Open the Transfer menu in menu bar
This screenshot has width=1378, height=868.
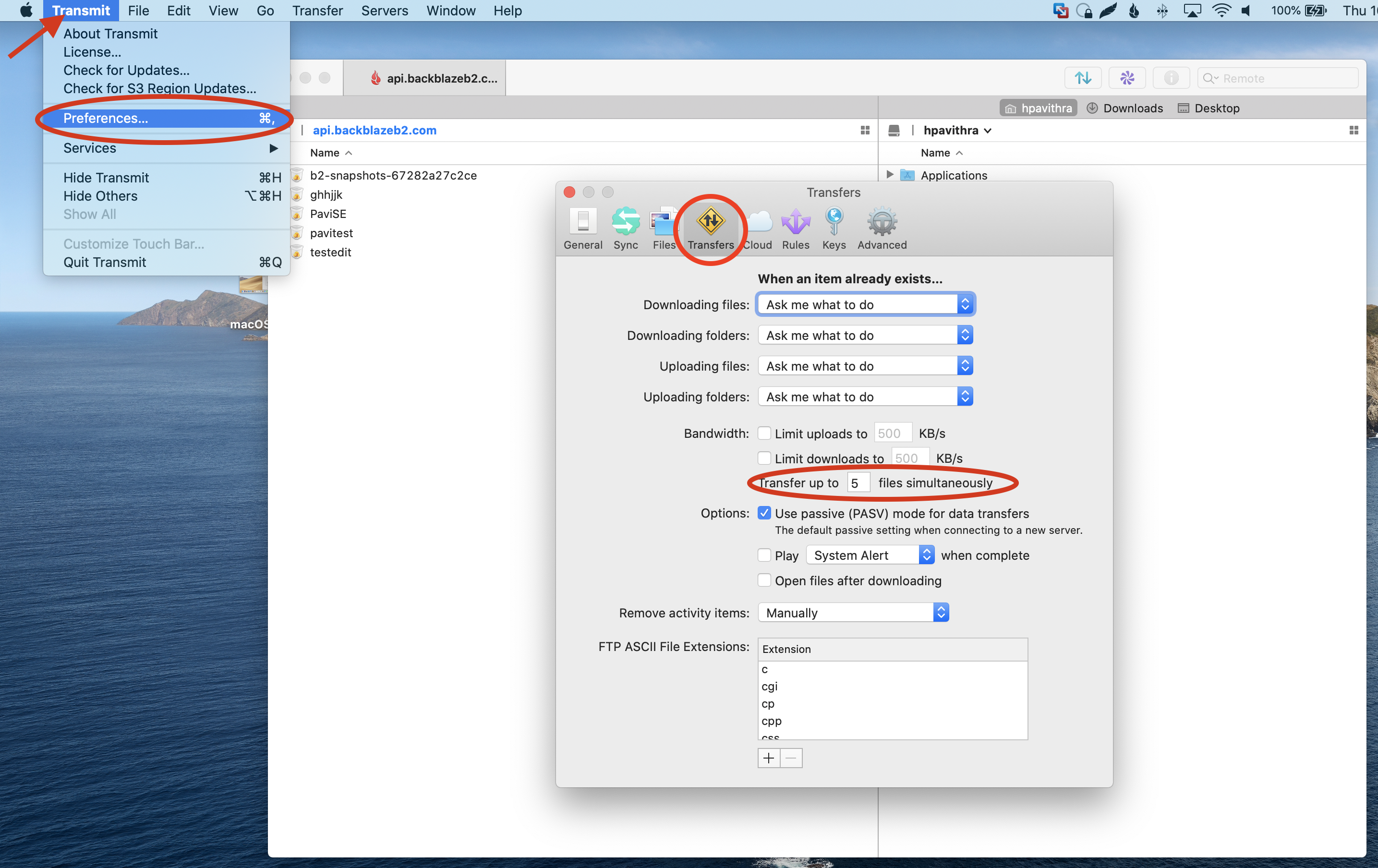click(x=317, y=10)
